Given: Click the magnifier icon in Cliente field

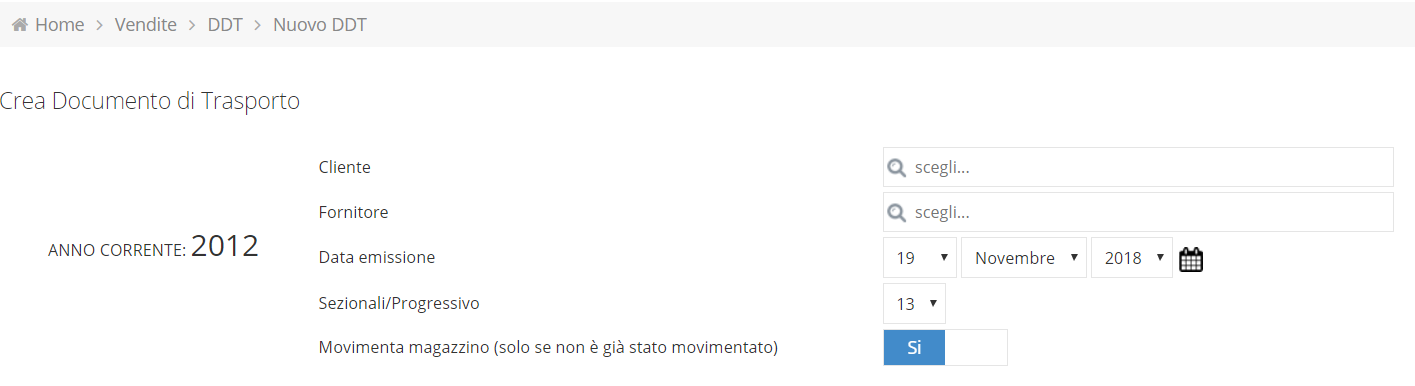Looking at the screenshot, I should click(898, 168).
